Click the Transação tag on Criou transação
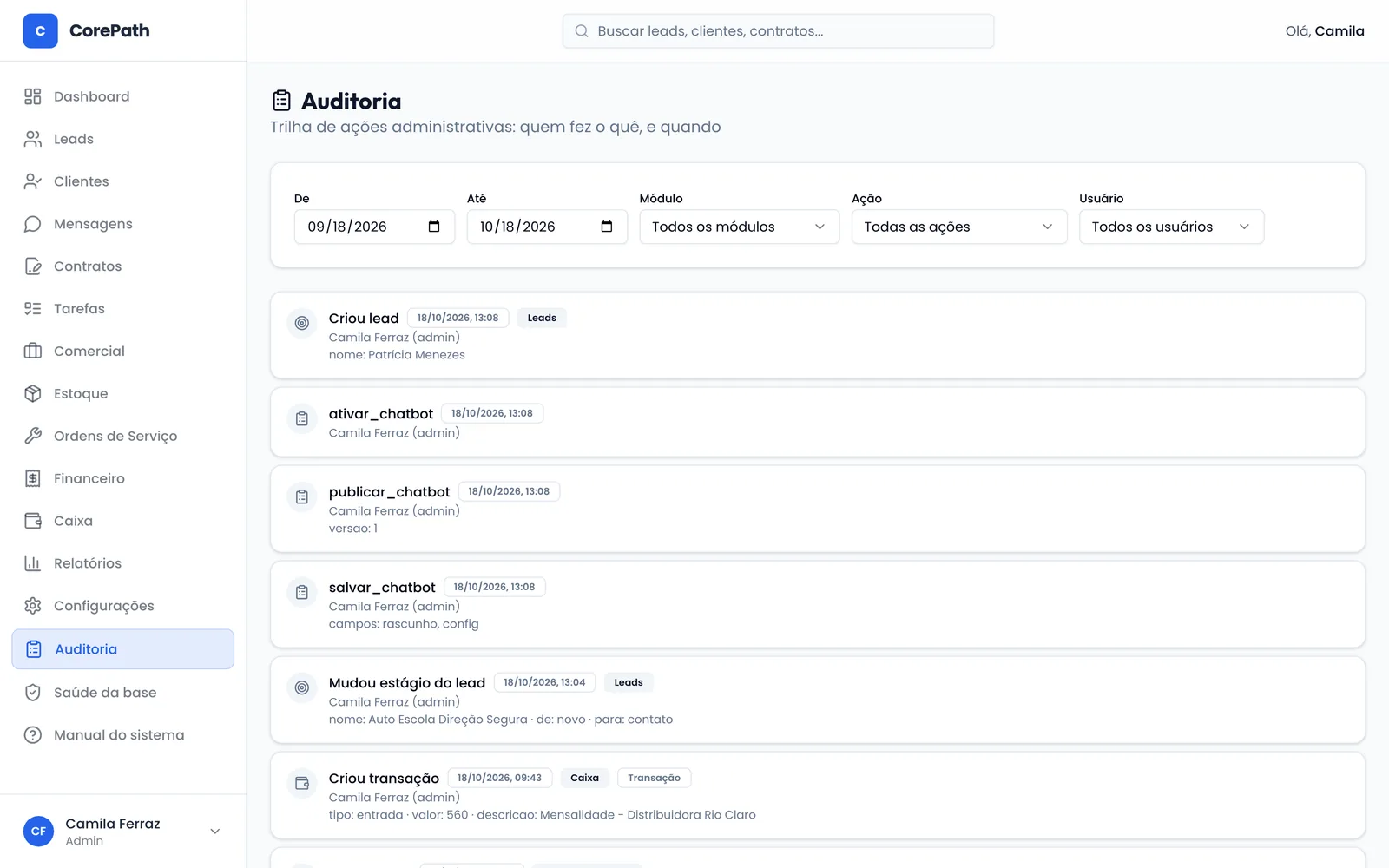Viewport: 1389px width, 868px height. pos(654,778)
